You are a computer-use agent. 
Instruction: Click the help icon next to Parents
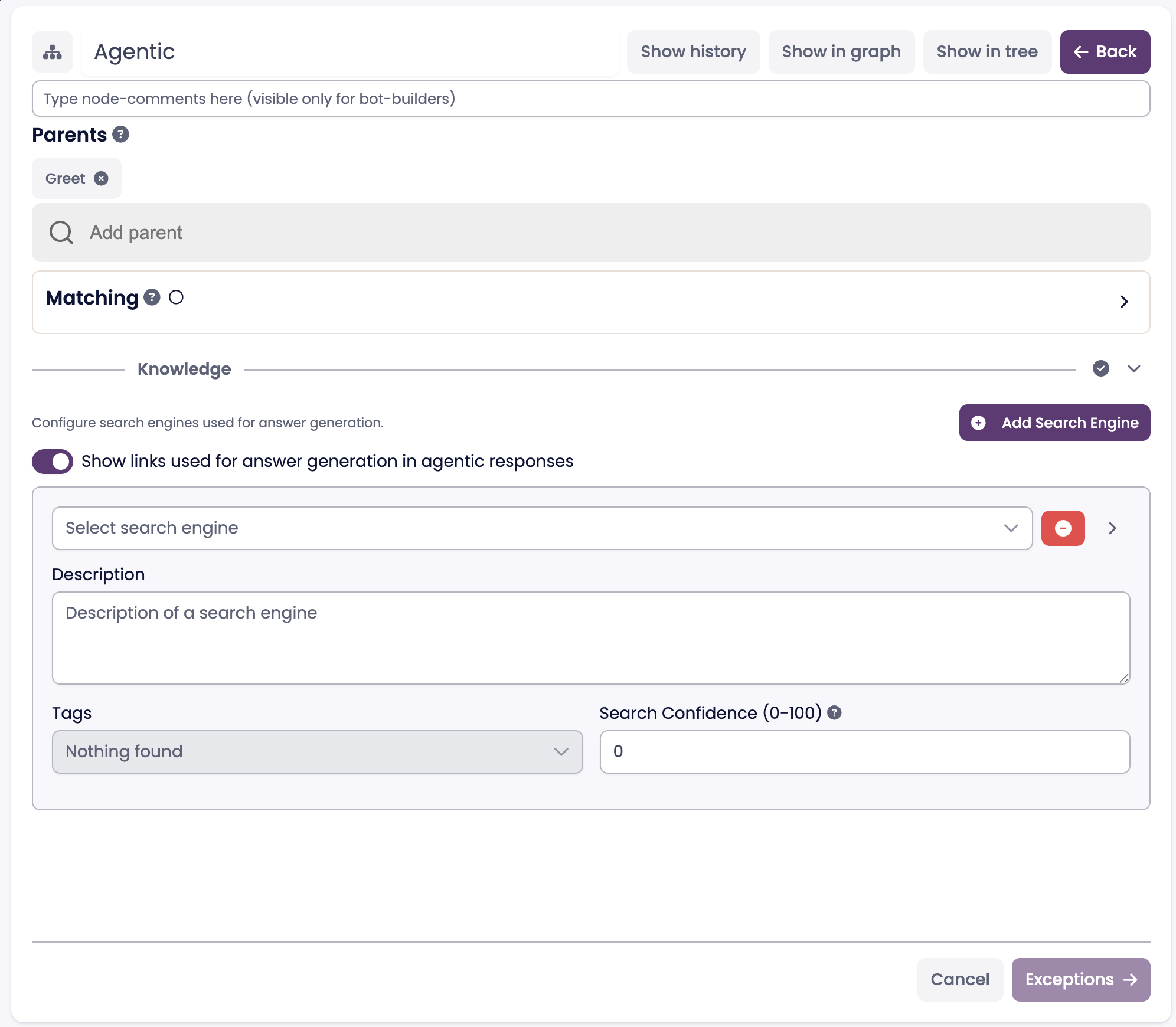121,135
